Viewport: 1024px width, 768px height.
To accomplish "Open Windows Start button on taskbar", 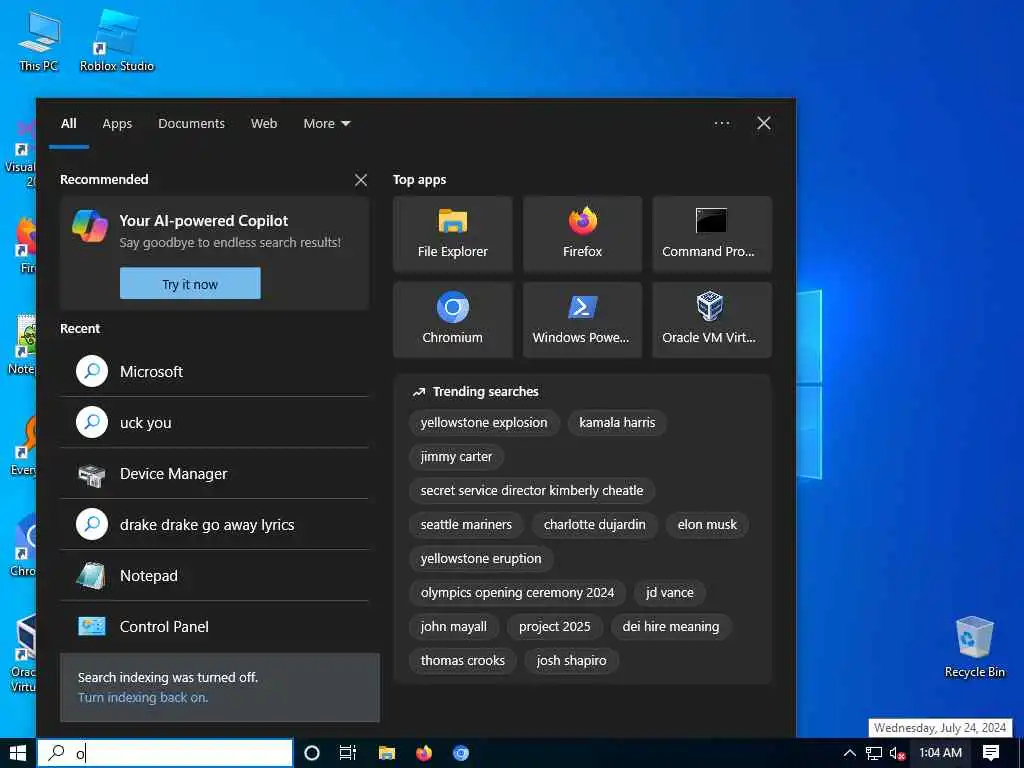I will coord(18,753).
